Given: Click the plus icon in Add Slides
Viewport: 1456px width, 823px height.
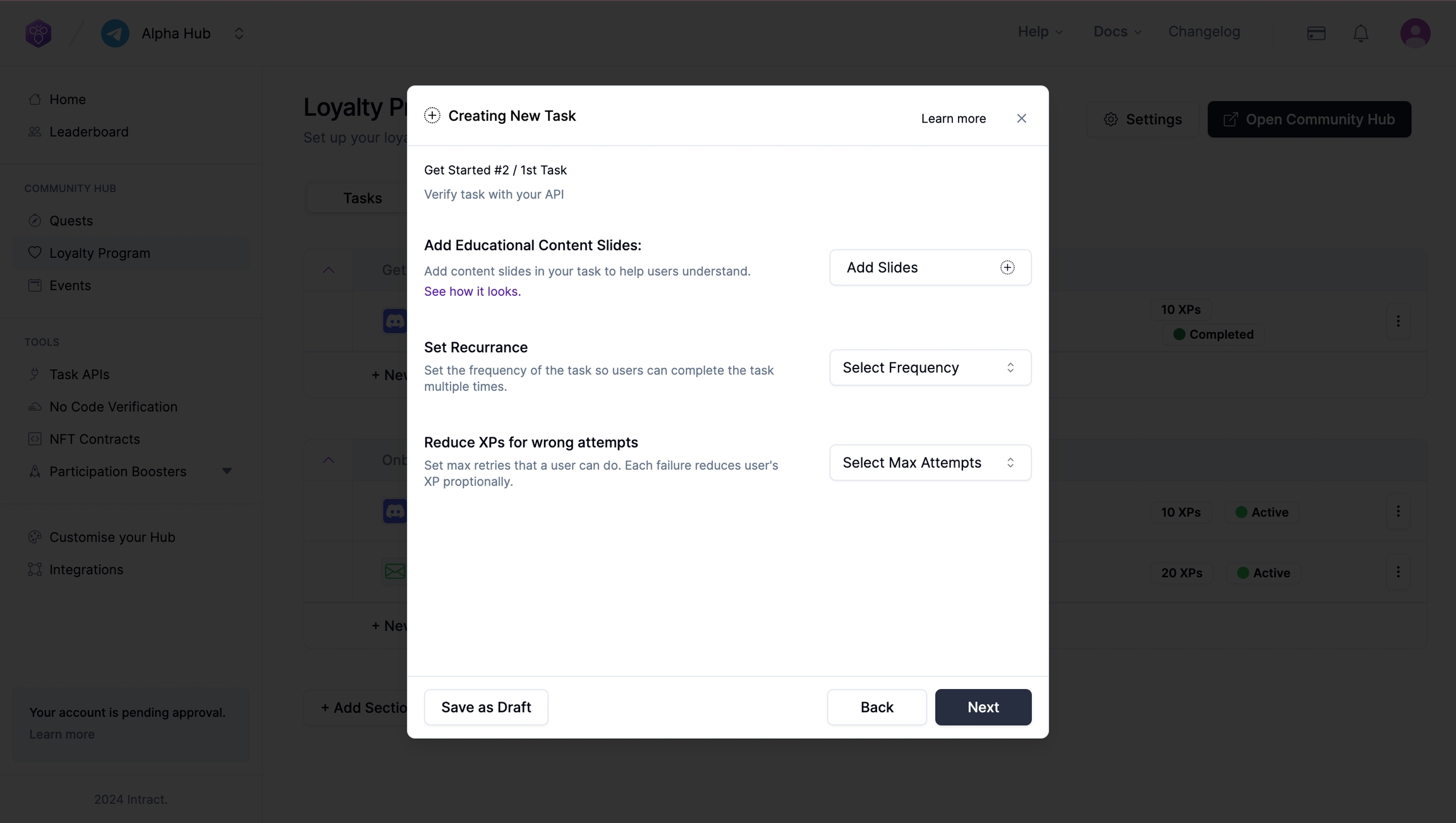Looking at the screenshot, I should (x=1007, y=267).
